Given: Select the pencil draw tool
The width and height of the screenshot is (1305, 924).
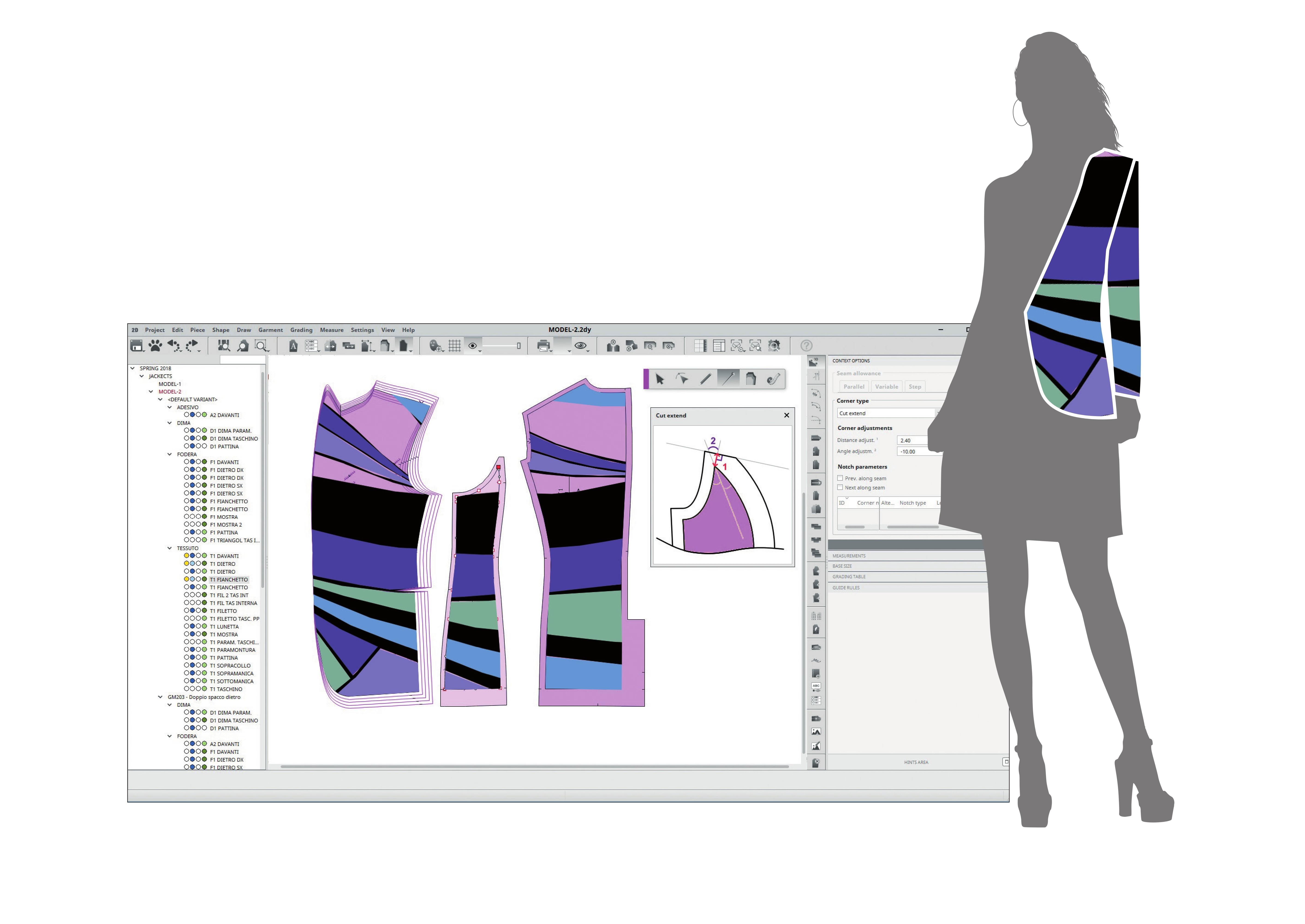Looking at the screenshot, I should pyautogui.click(x=705, y=379).
